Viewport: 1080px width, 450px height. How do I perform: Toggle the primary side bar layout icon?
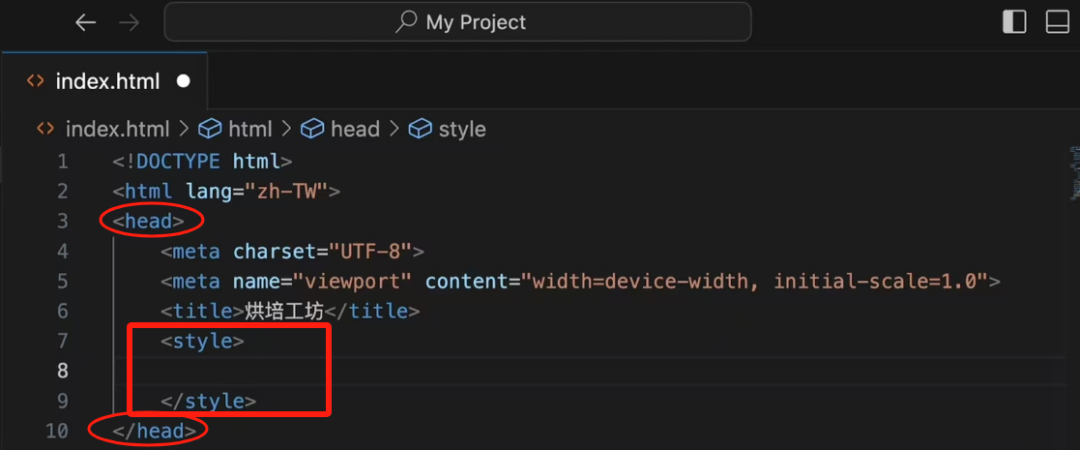(1014, 22)
